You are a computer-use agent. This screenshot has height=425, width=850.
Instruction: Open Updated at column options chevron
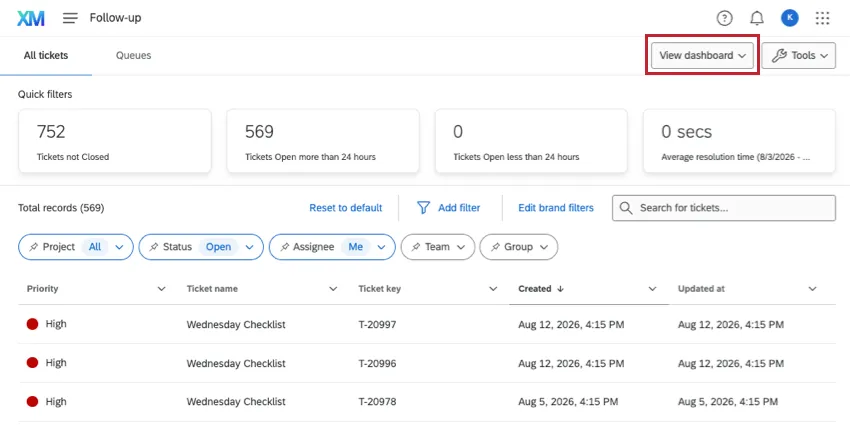tap(812, 289)
